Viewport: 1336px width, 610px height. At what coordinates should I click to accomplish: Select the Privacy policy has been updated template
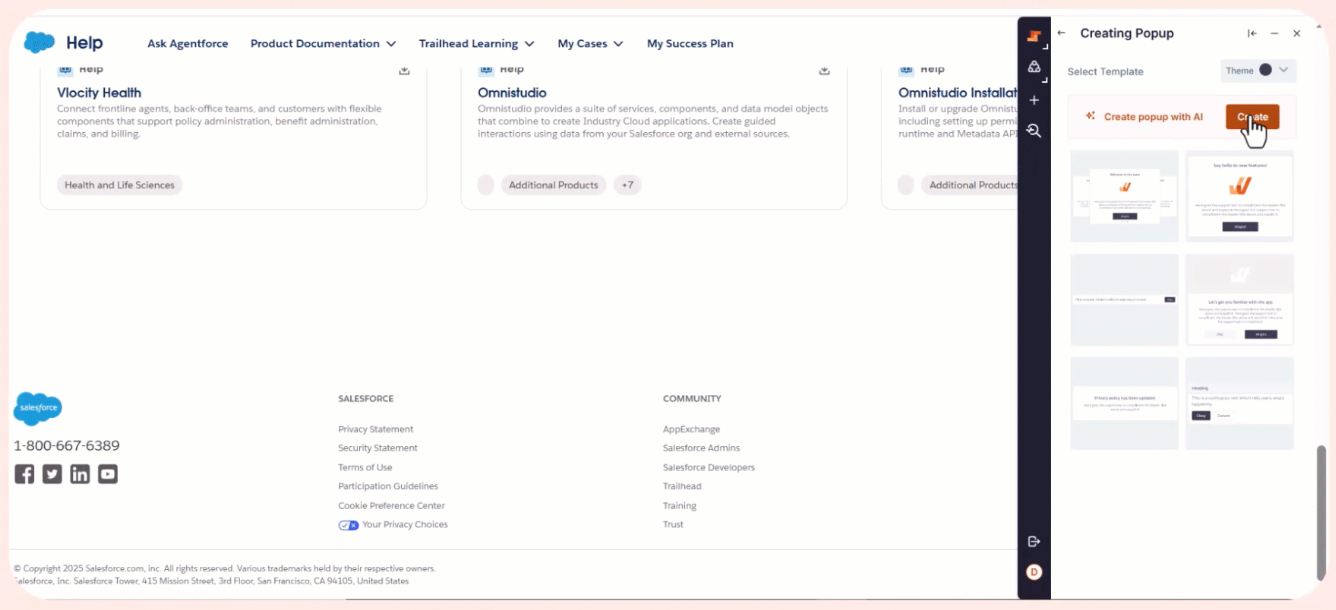tap(1124, 403)
